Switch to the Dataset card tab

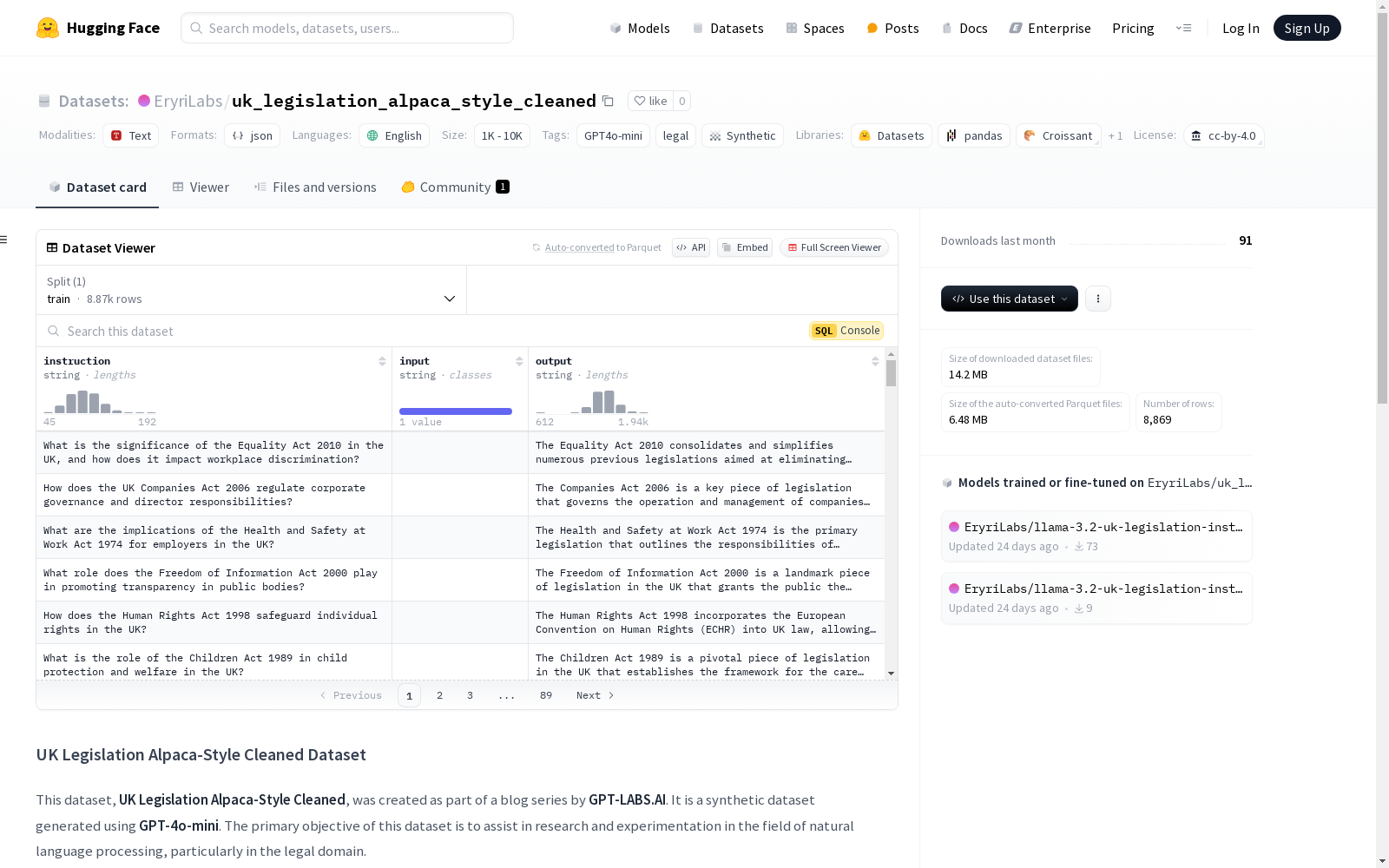point(97,187)
